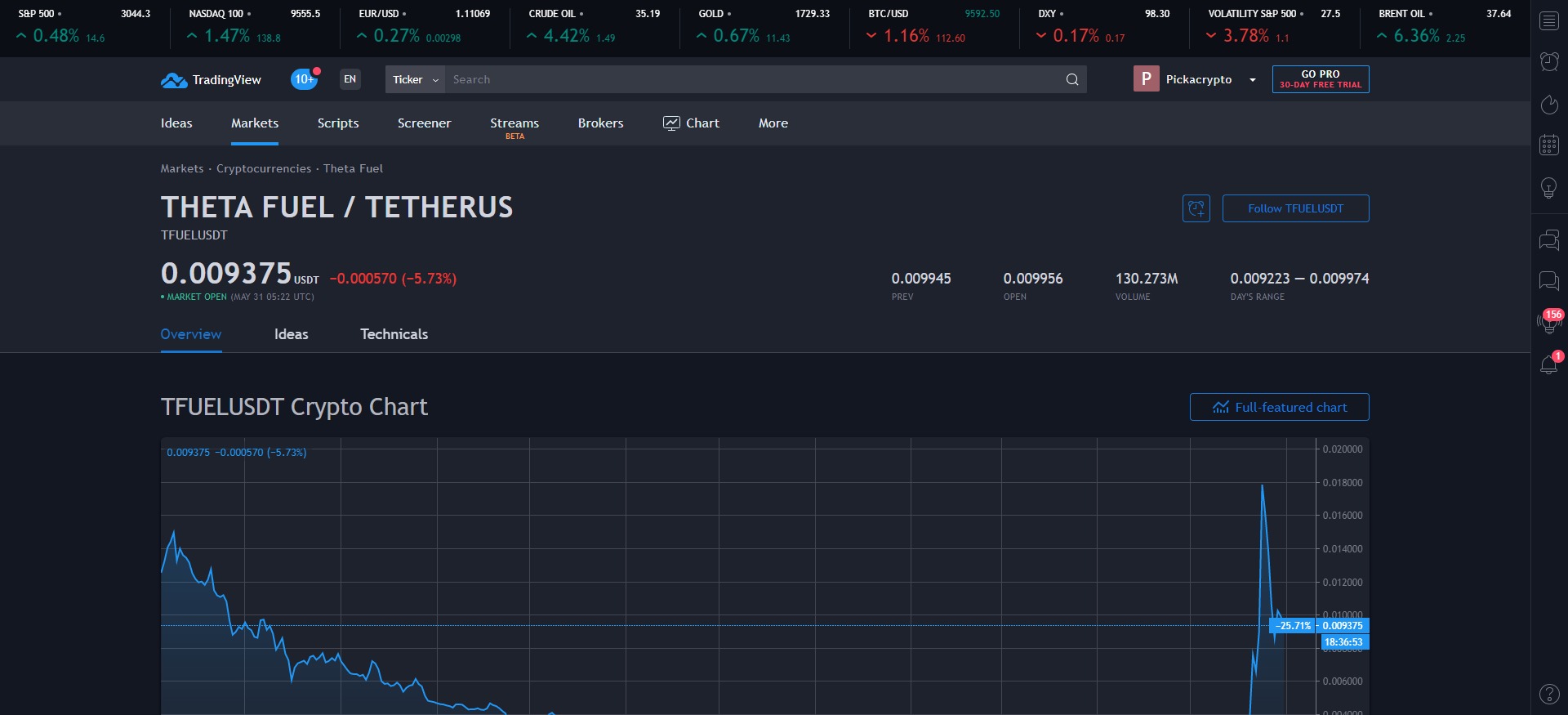Open the EN language selector
1568x715 pixels.
(x=350, y=79)
